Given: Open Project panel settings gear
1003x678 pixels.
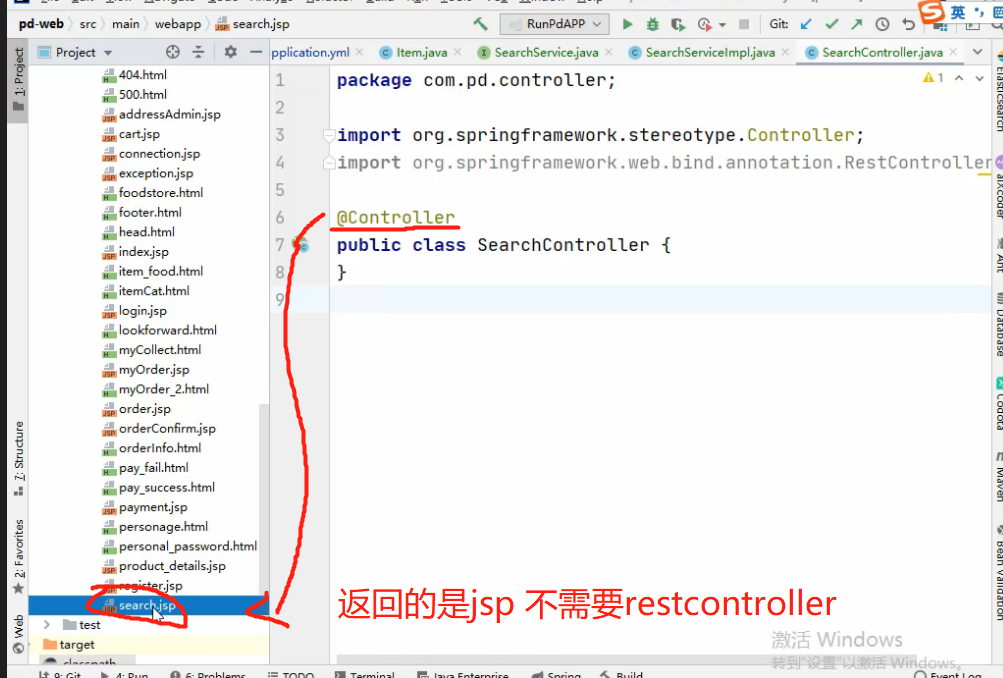Looking at the screenshot, I should pos(230,52).
